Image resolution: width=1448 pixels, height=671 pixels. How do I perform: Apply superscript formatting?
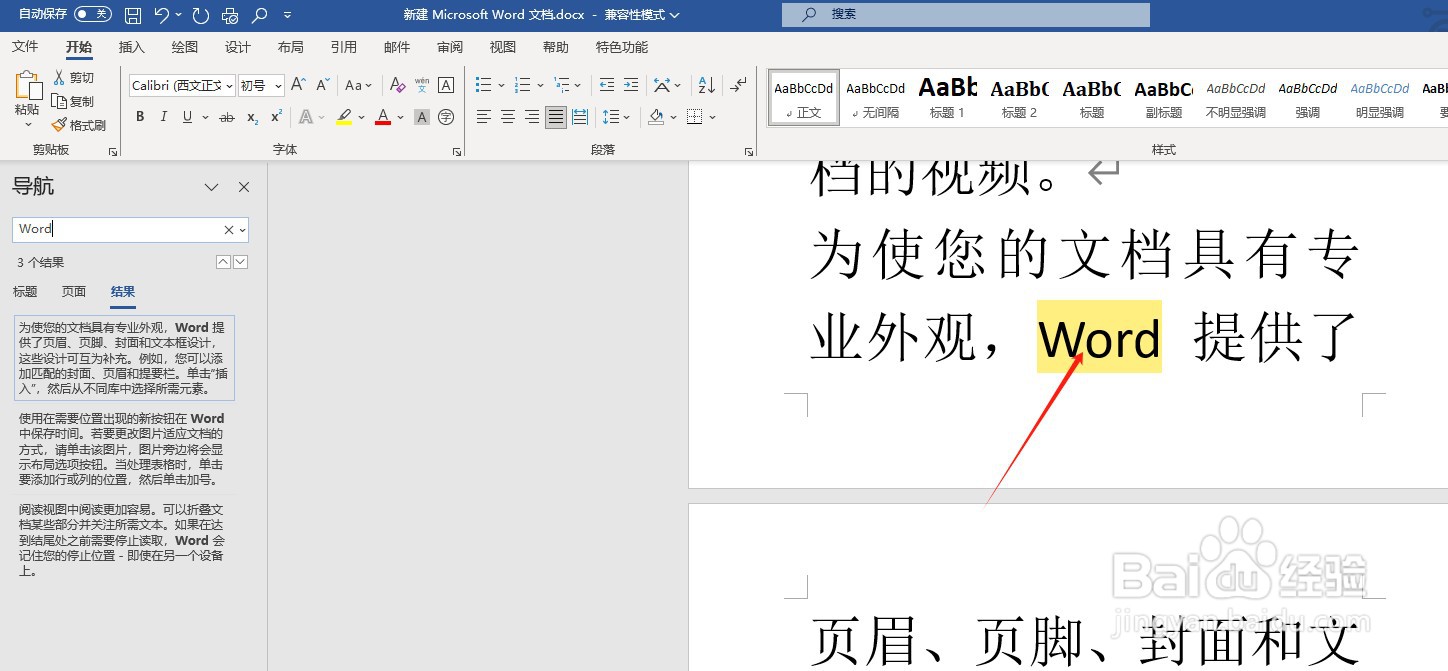point(276,118)
